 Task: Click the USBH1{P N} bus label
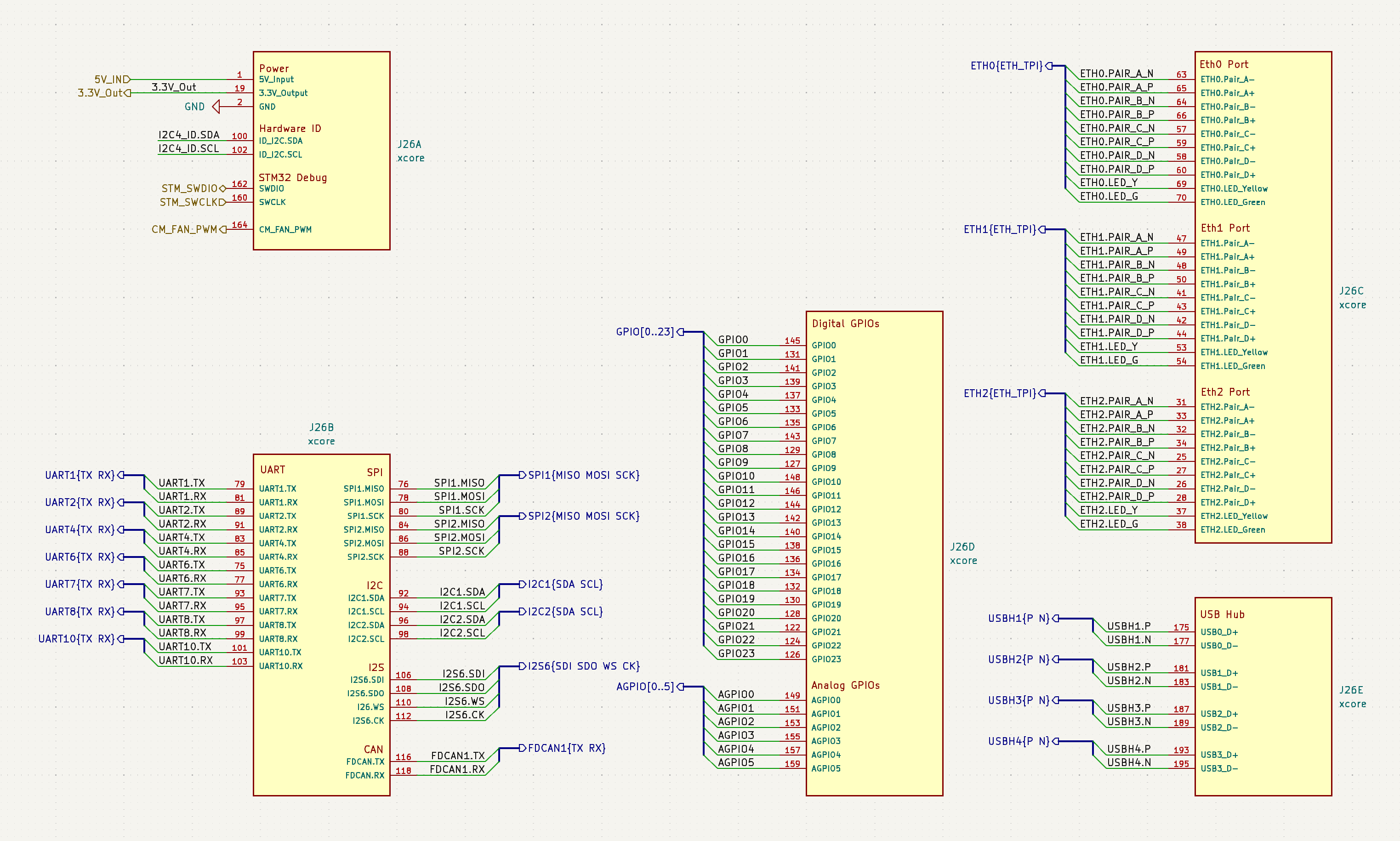coord(1024,619)
